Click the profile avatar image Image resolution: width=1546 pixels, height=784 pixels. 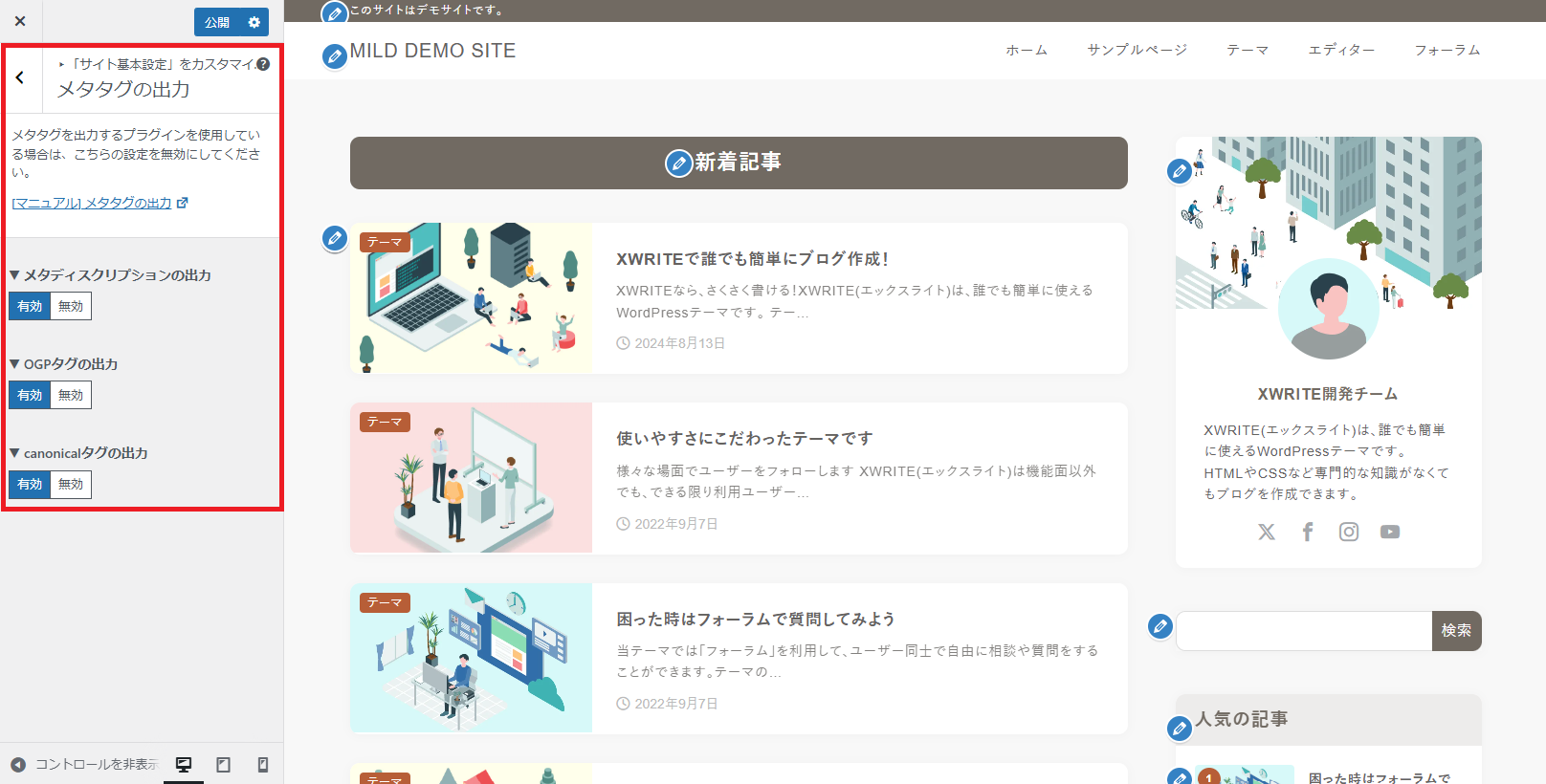1329,309
